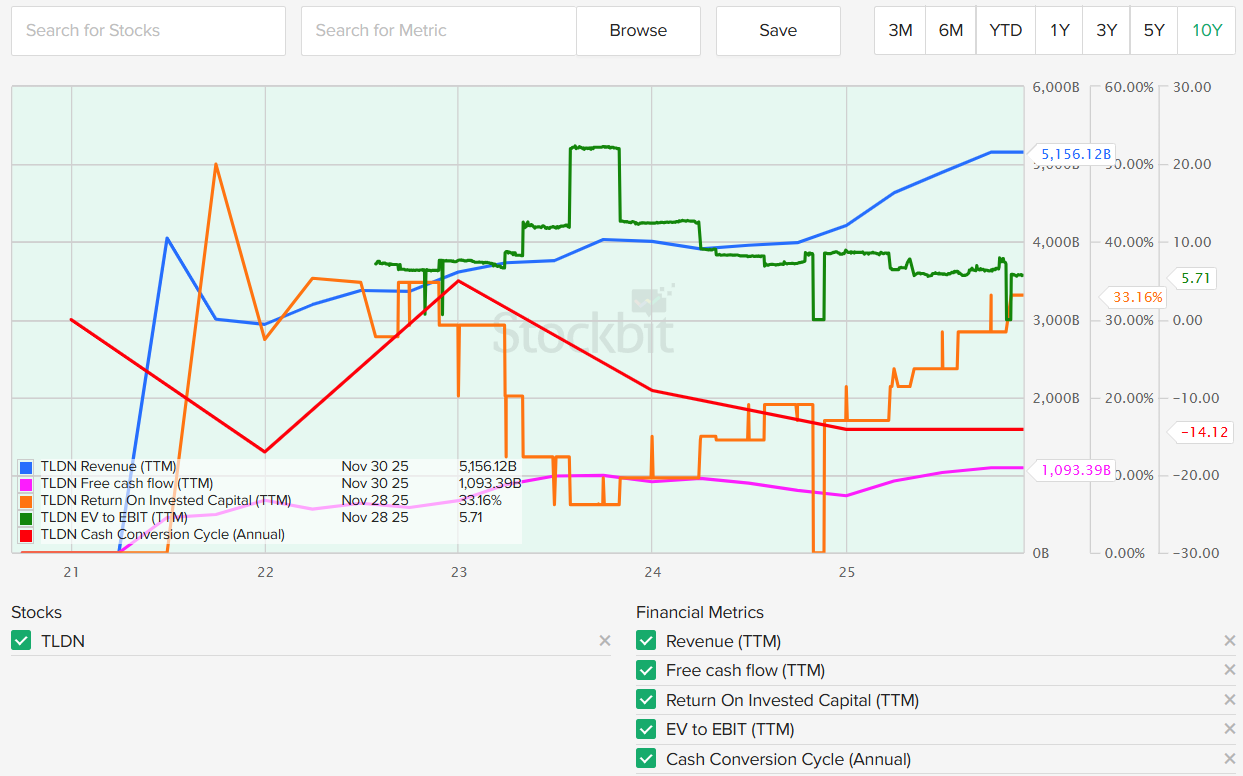
Task: Click the blue Revenue legend color swatch
Action: pyautogui.click(x=26, y=467)
